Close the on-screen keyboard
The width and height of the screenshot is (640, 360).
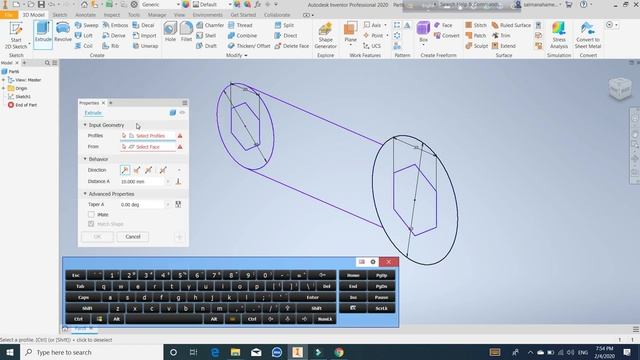point(389,262)
